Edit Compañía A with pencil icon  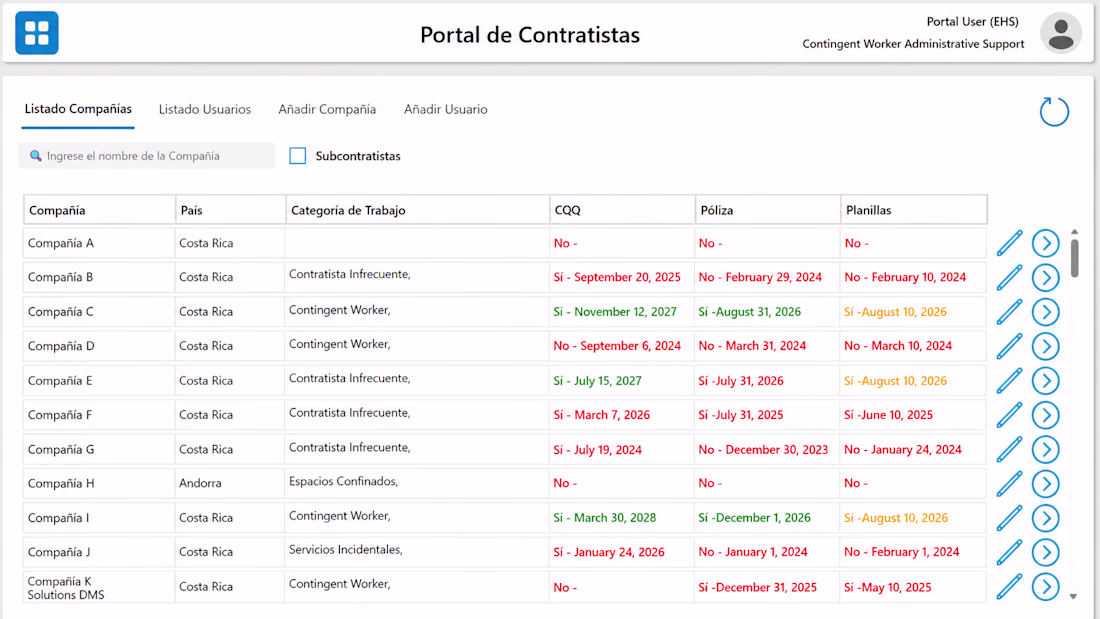(x=1009, y=244)
